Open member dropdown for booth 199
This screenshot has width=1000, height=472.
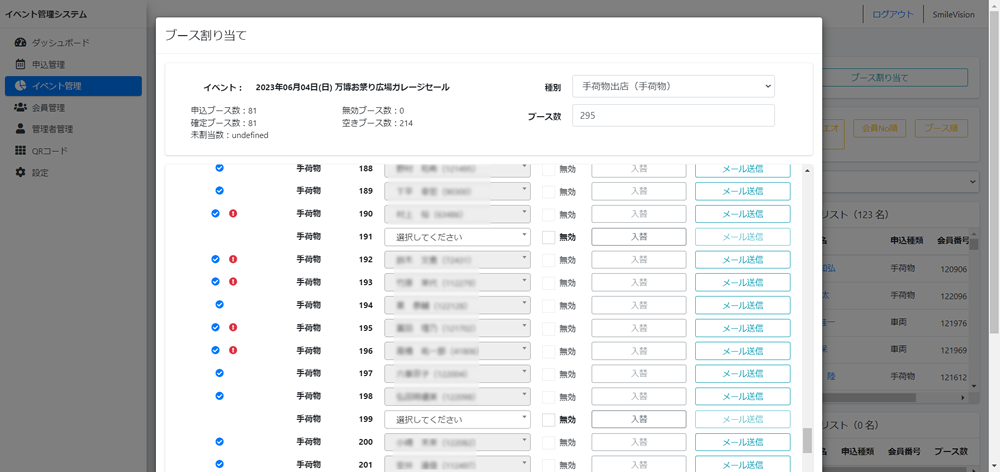(x=457, y=419)
